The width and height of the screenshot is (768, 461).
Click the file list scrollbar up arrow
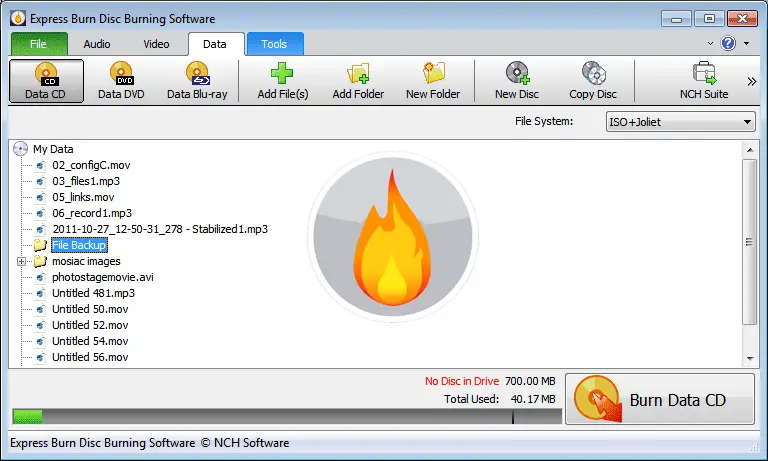click(750, 150)
